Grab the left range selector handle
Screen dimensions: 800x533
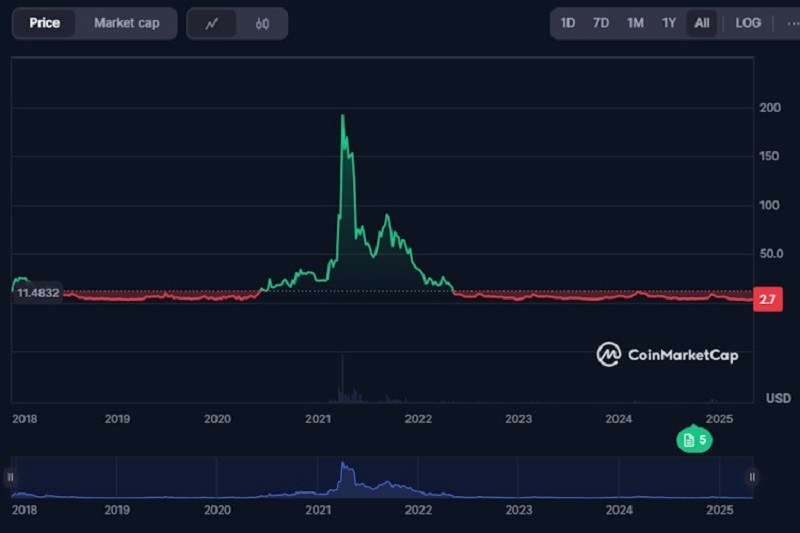(x=11, y=477)
